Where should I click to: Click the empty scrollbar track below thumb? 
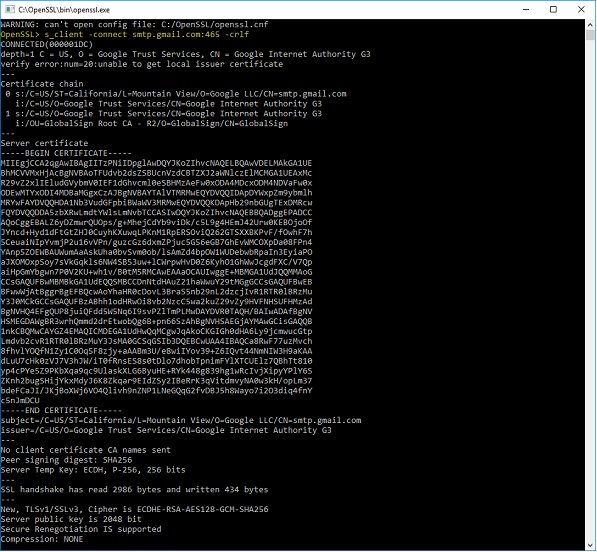590,289
